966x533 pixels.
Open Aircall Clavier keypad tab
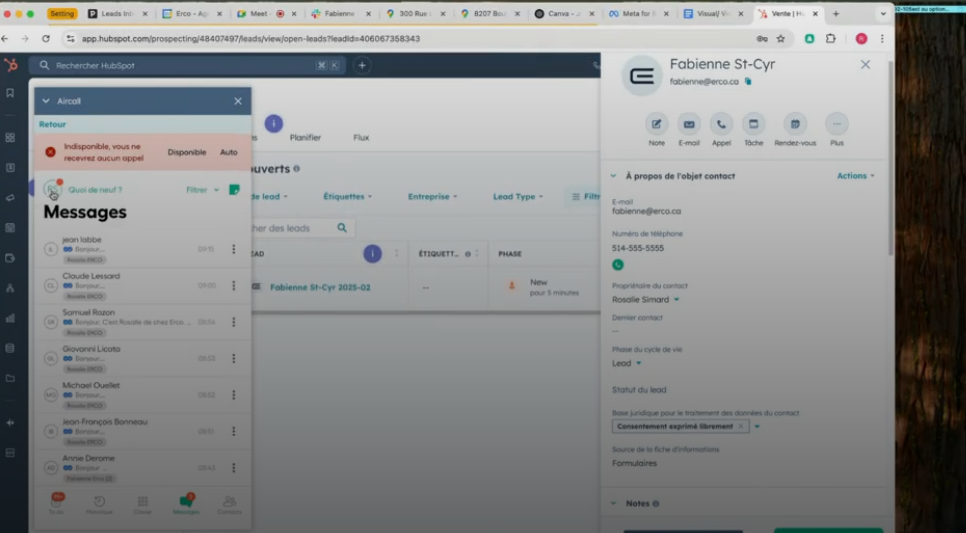pyautogui.click(x=142, y=505)
